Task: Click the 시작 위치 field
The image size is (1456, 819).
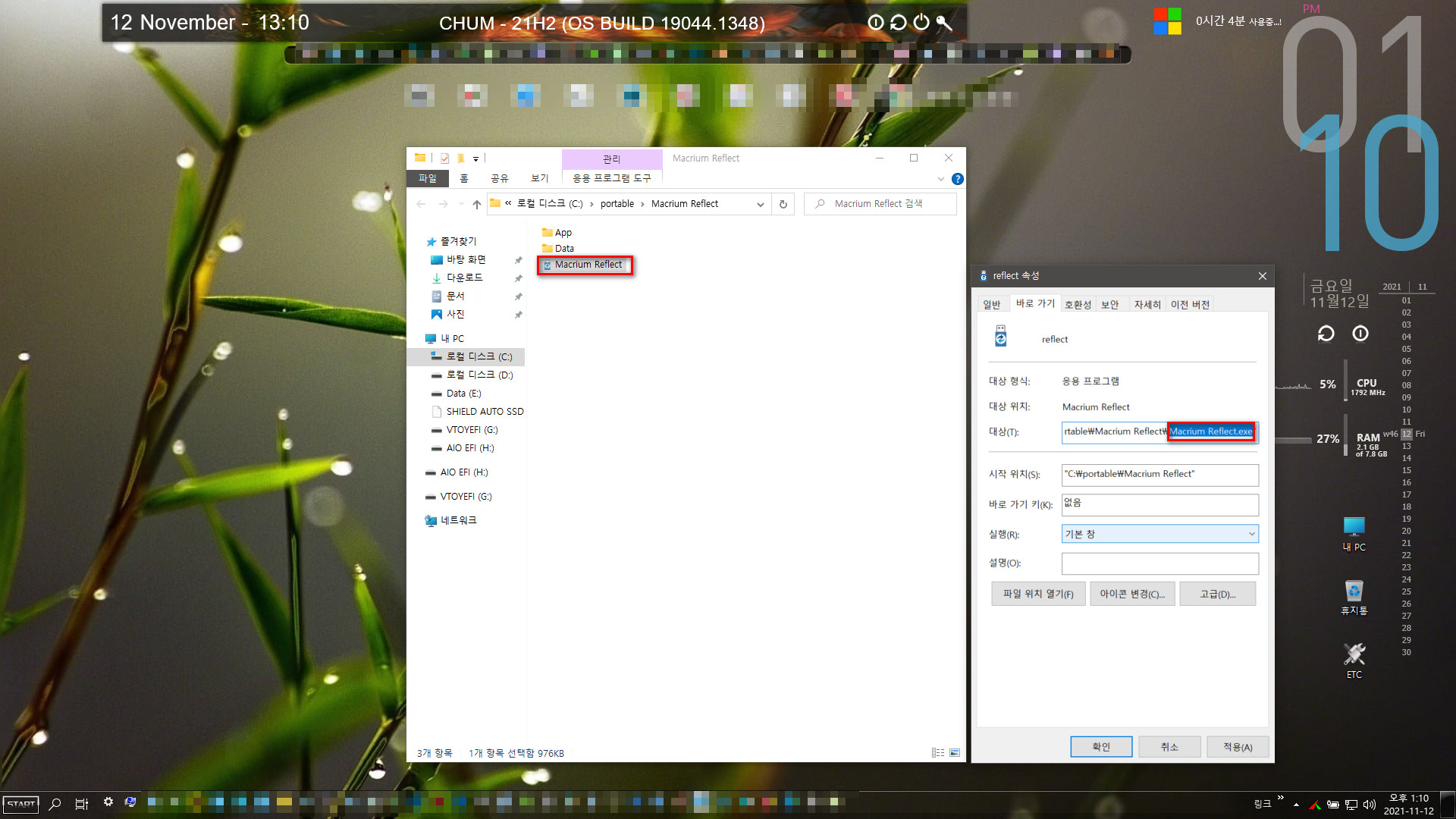Action: click(1160, 475)
